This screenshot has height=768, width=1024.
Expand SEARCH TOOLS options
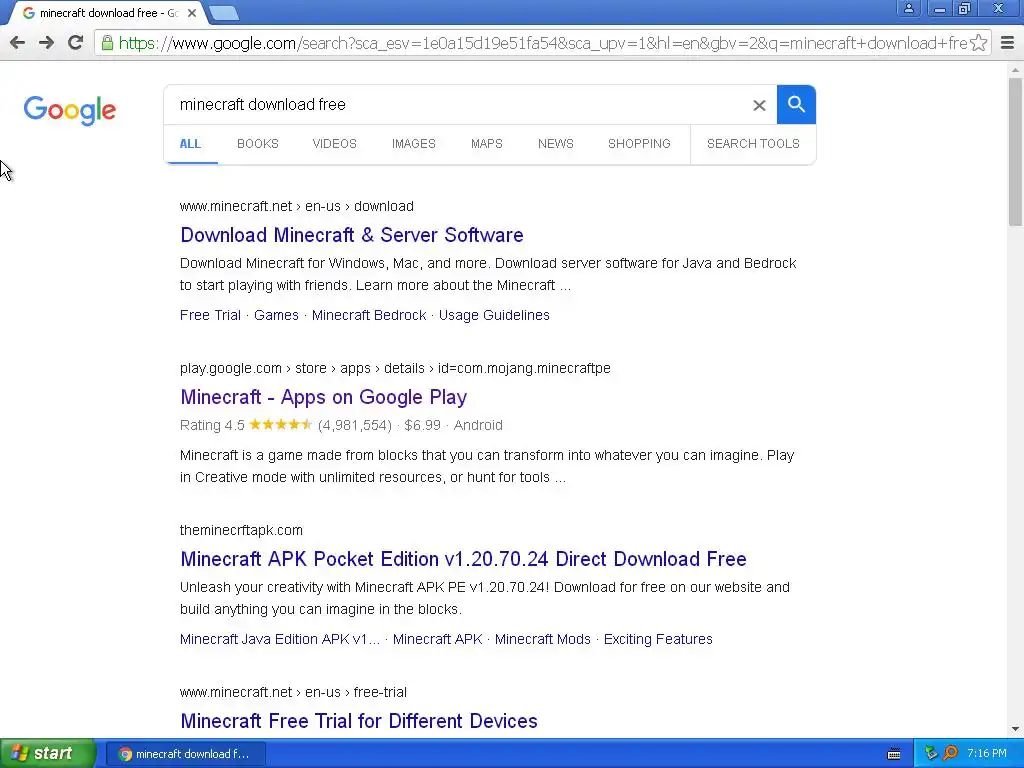pos(753,144)
